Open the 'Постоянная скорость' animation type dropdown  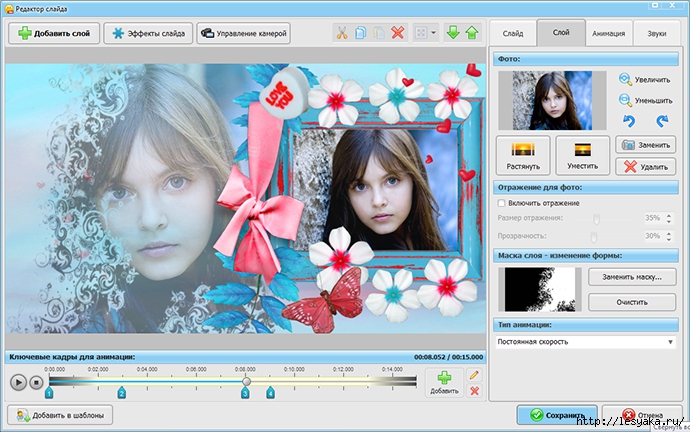click(586, 342)
